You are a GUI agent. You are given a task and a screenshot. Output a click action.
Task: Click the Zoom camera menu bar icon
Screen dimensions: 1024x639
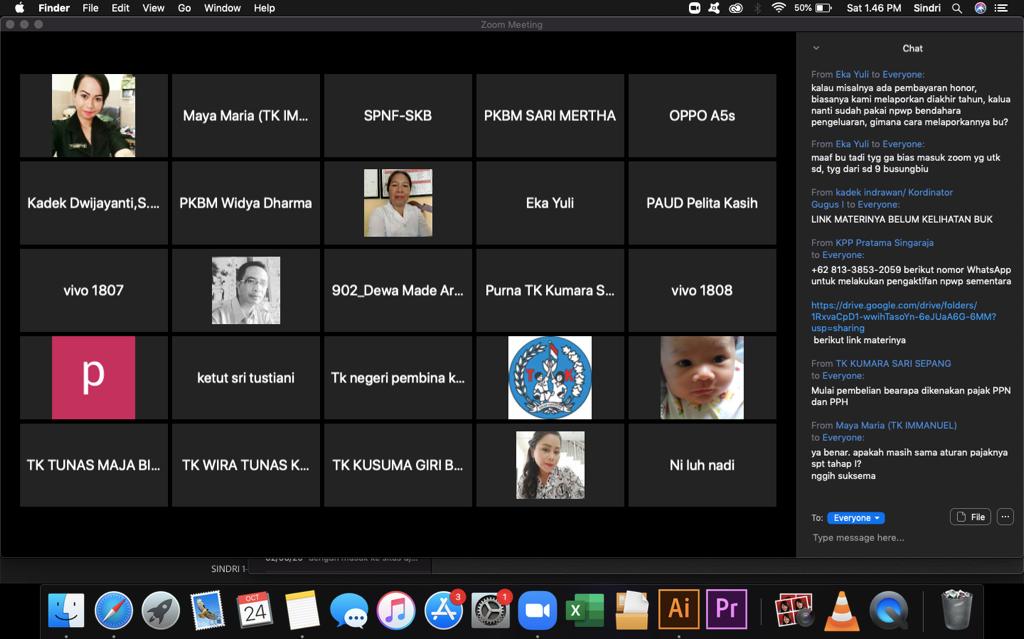tap(695, 8)
